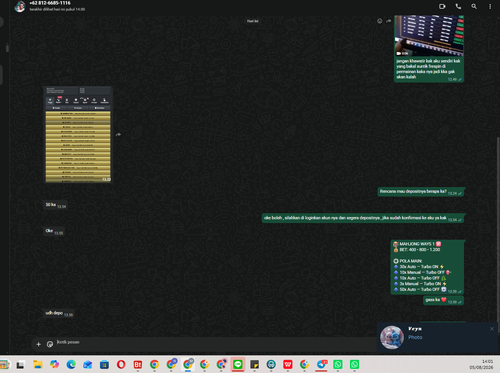Open the Veyn photo notification
This screenshot has height=373, width=500.
(437, 337)
